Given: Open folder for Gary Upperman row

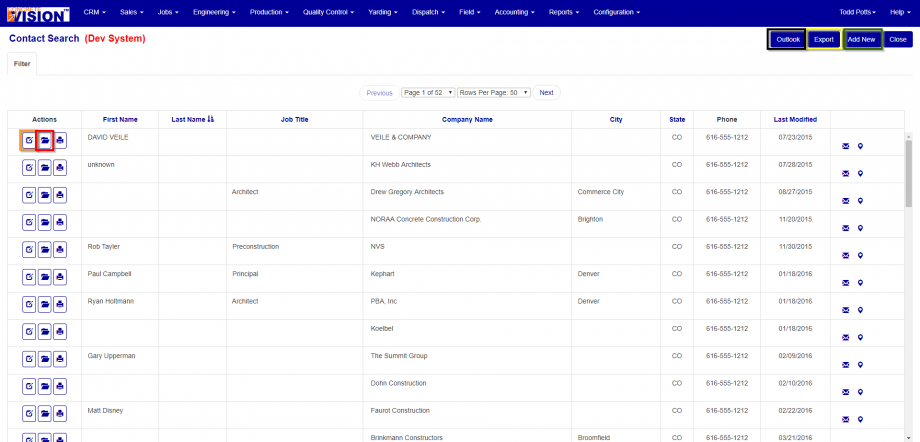Looking at the screenshot, I should [45, 359].
